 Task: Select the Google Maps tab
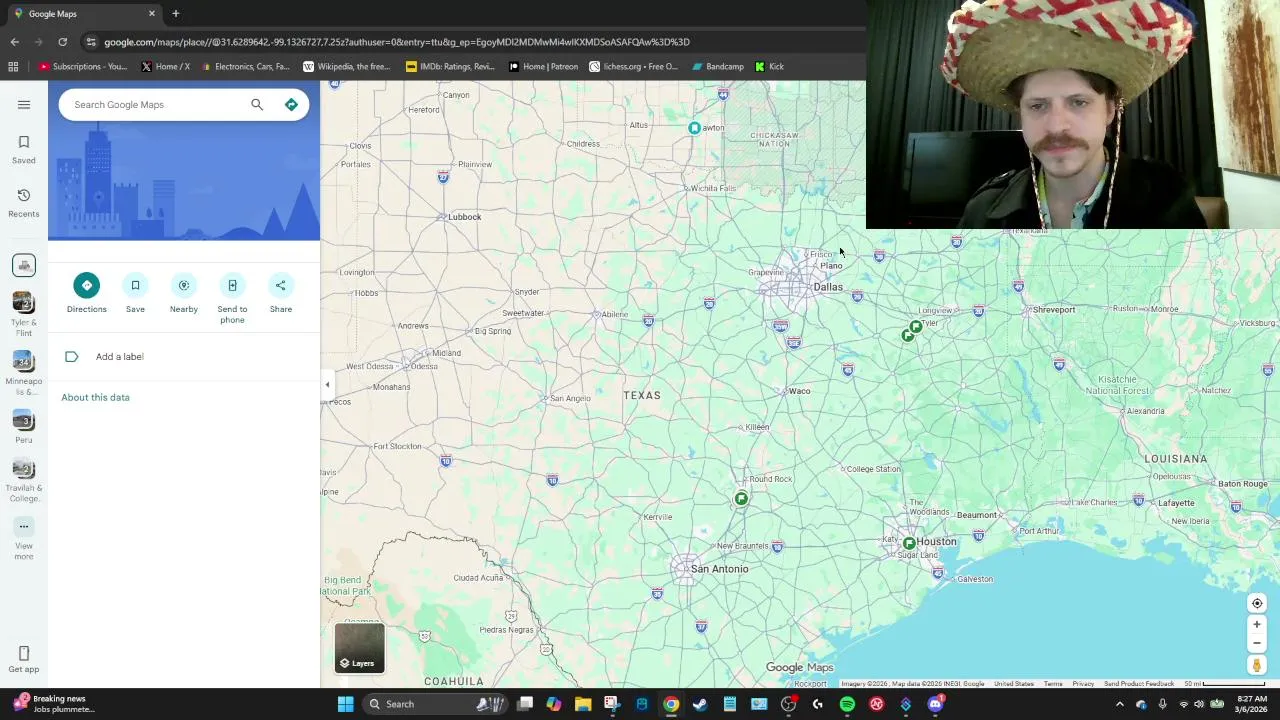pos(84,14)
